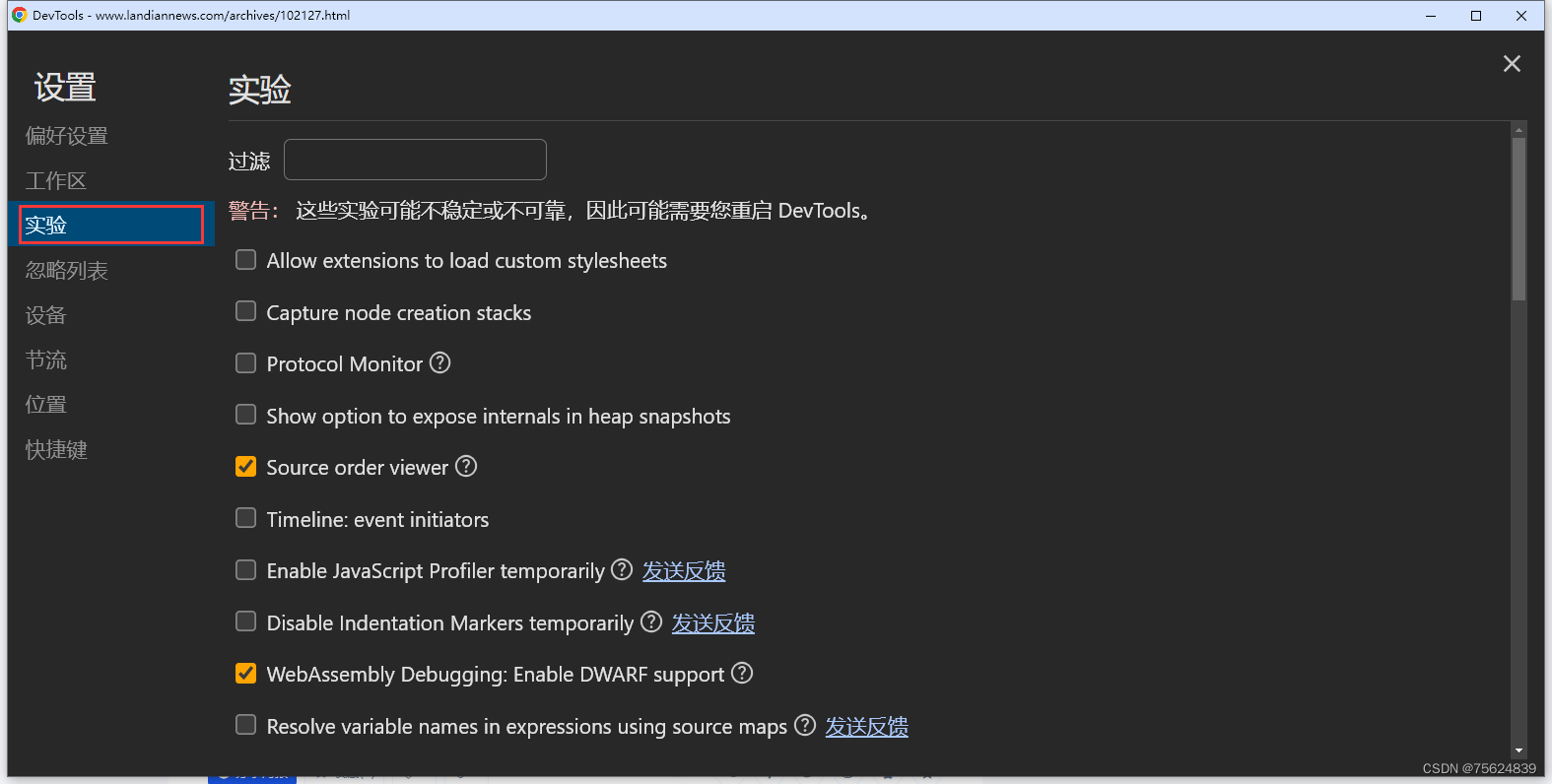
Task: Click help icon for JavaScript Profiler option
Action: pos(622,569)
